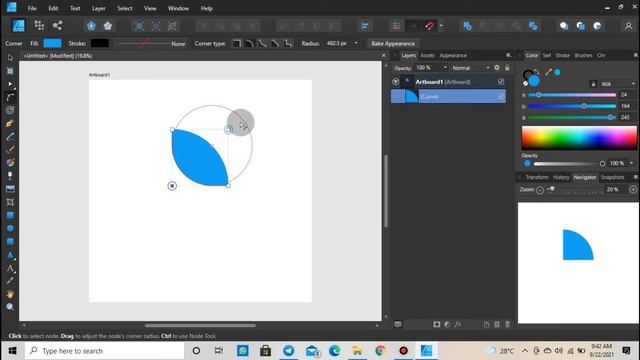Open the layer Opacity dropdown

pos(445,68)
